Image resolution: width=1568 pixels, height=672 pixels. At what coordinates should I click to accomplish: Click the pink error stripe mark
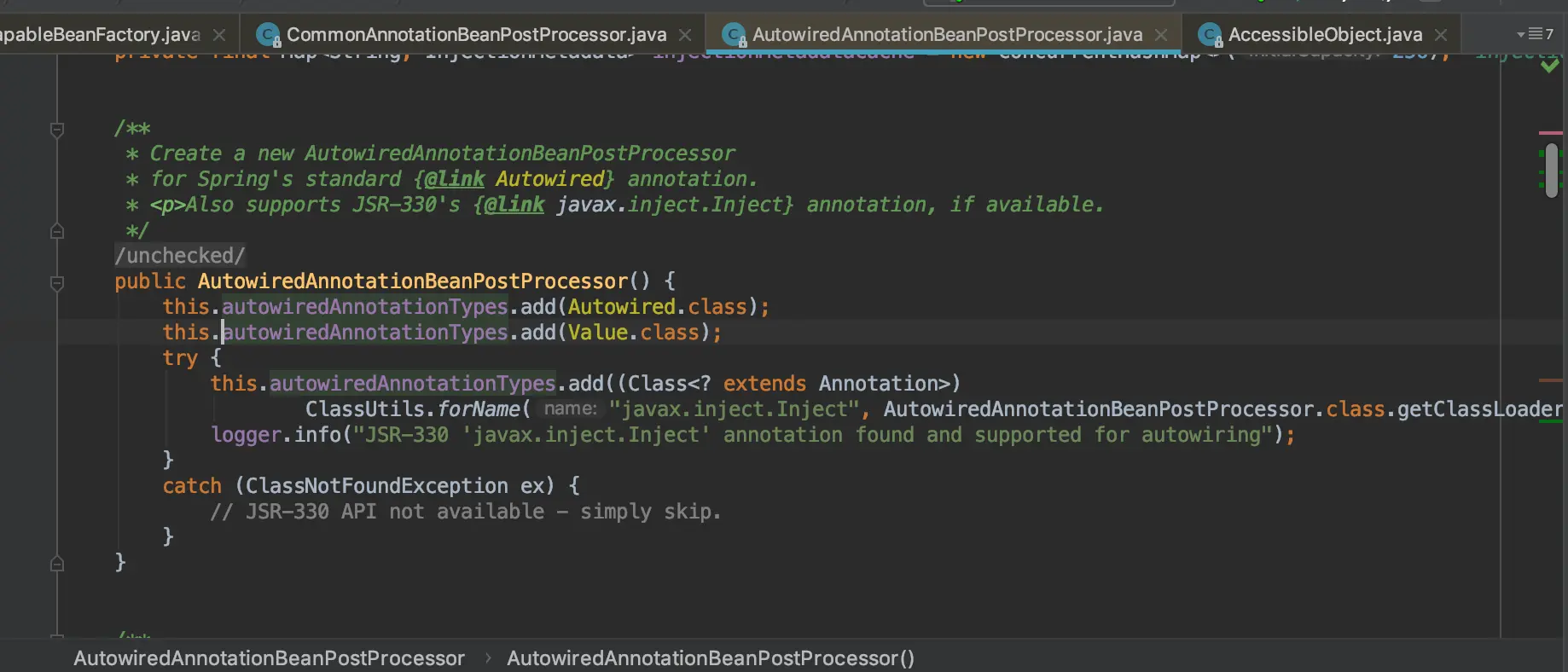(1551, 133)
